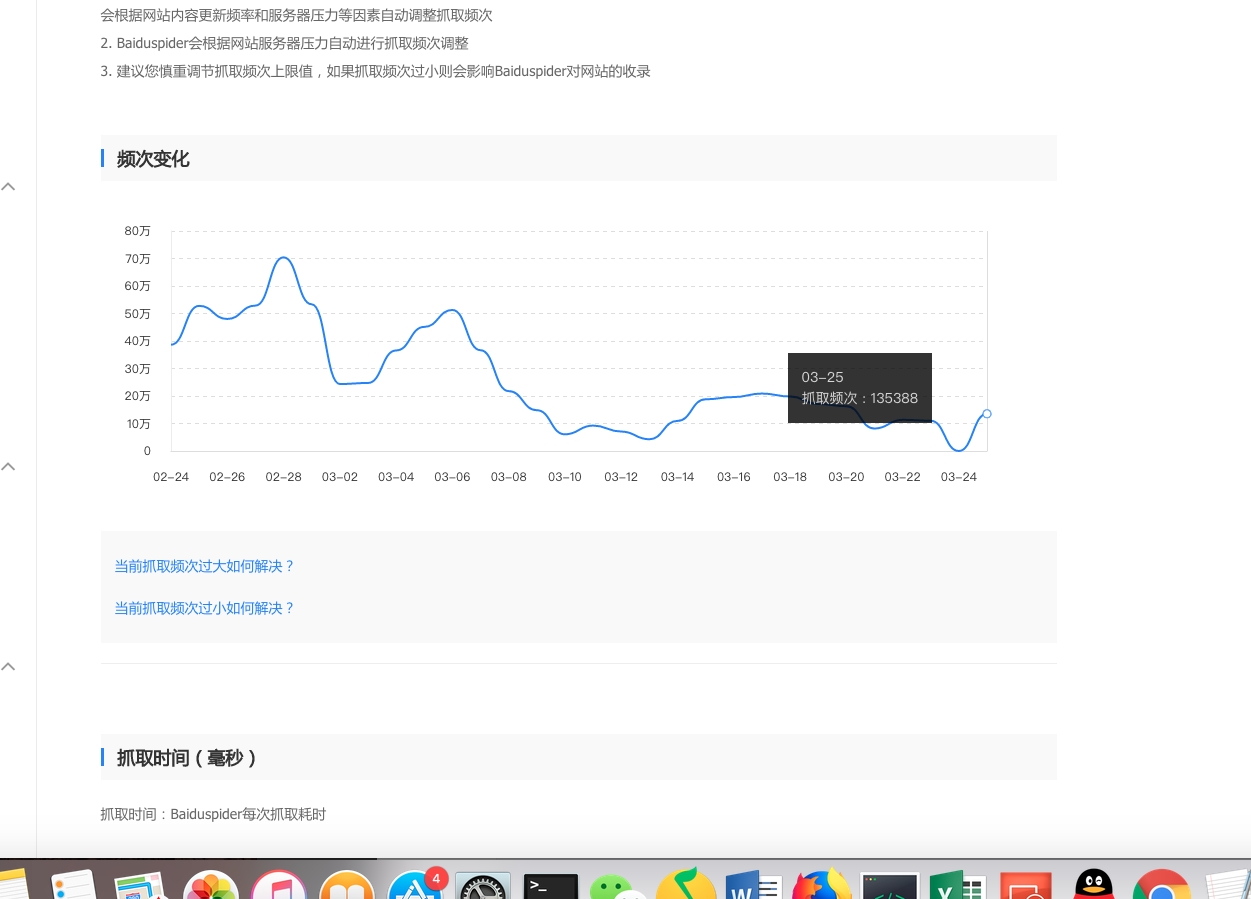The width and height of the screenshot is (1251, 899).
Task: Open link 当前抓取频次过小如何解决？
Action: [x=204, y=608]
